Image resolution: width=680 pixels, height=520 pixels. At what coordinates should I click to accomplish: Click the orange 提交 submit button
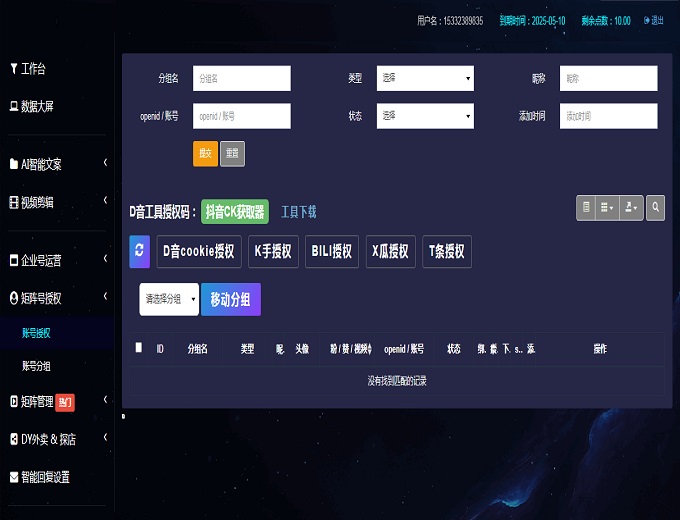click(x=205, y=153)
